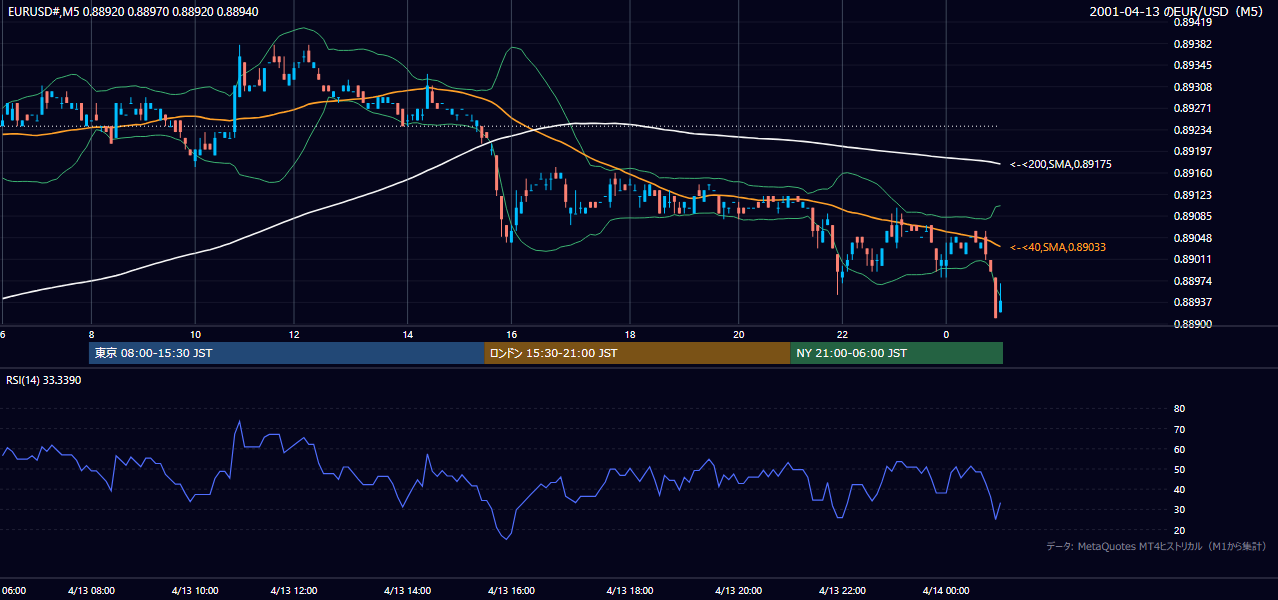
Task: Click price axis value 0.89308
Action: (1192, 87)
